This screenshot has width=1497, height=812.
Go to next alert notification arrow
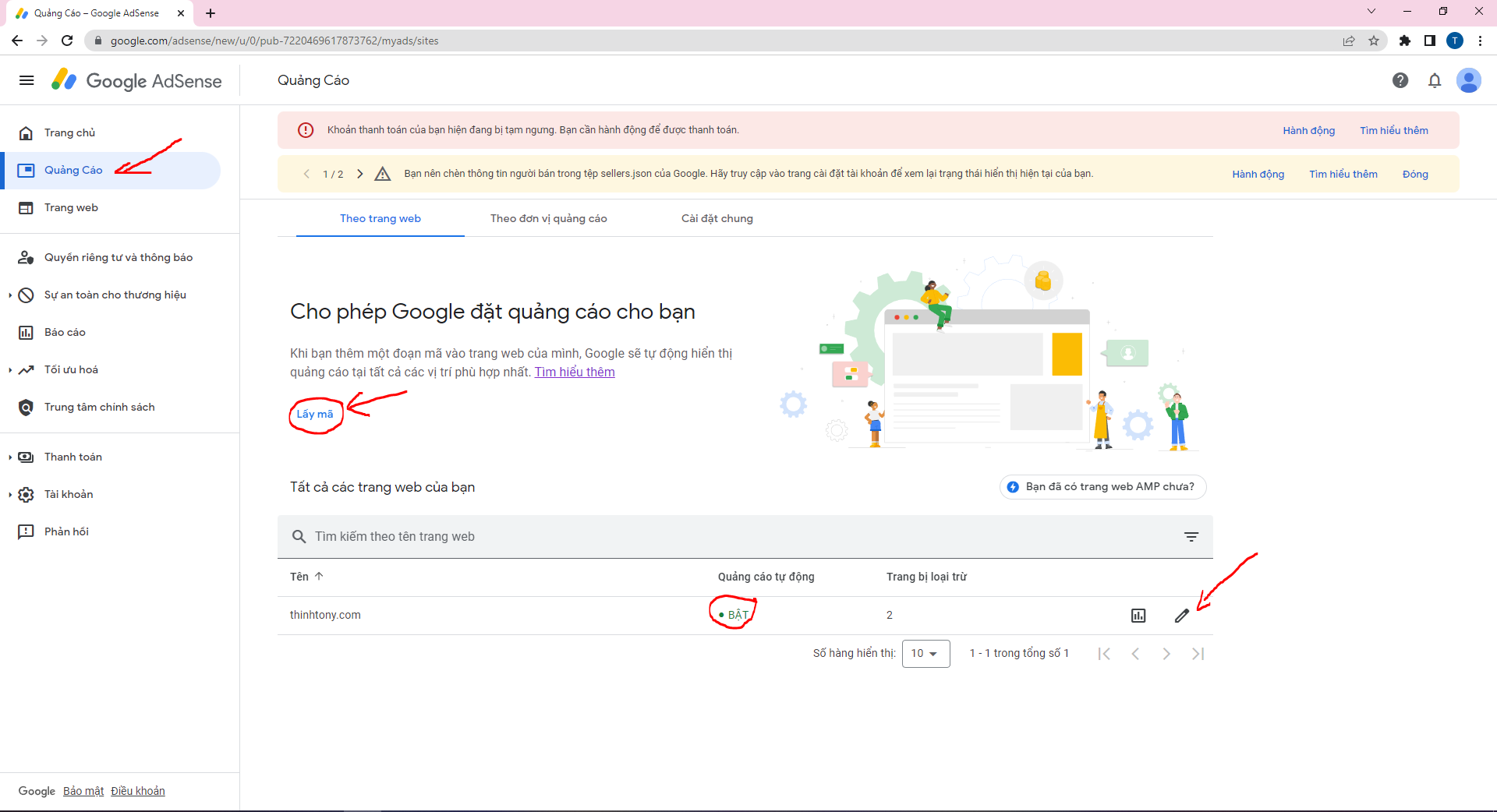pos(359,174)
